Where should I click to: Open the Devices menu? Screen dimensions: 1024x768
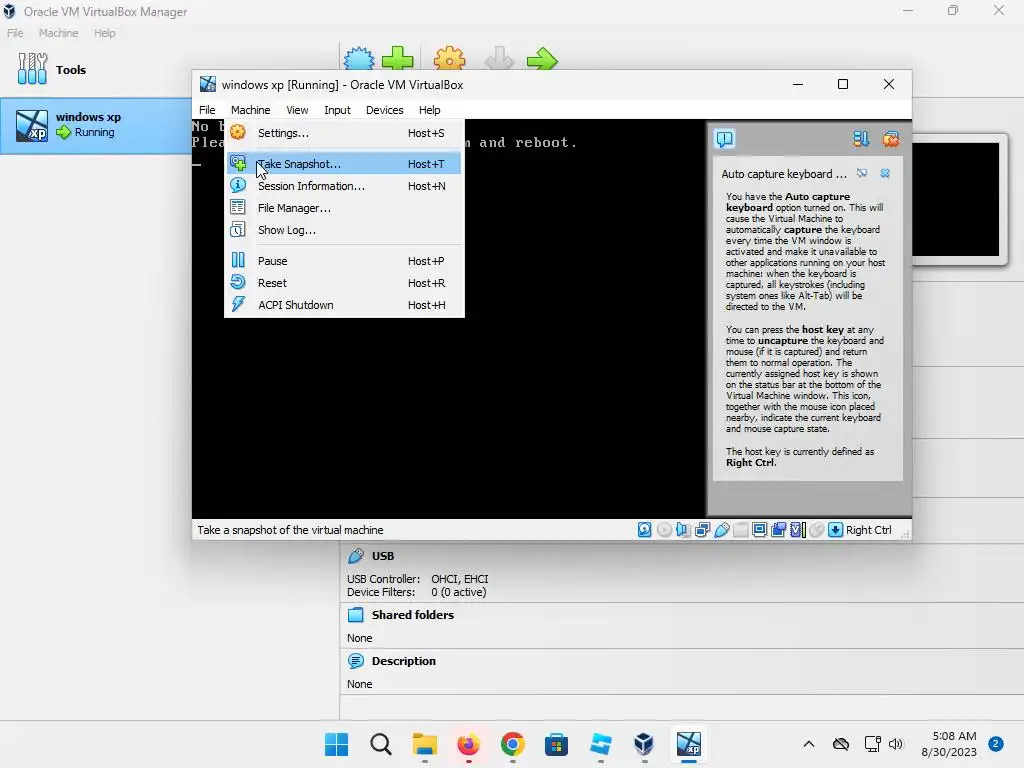point(384,110)
